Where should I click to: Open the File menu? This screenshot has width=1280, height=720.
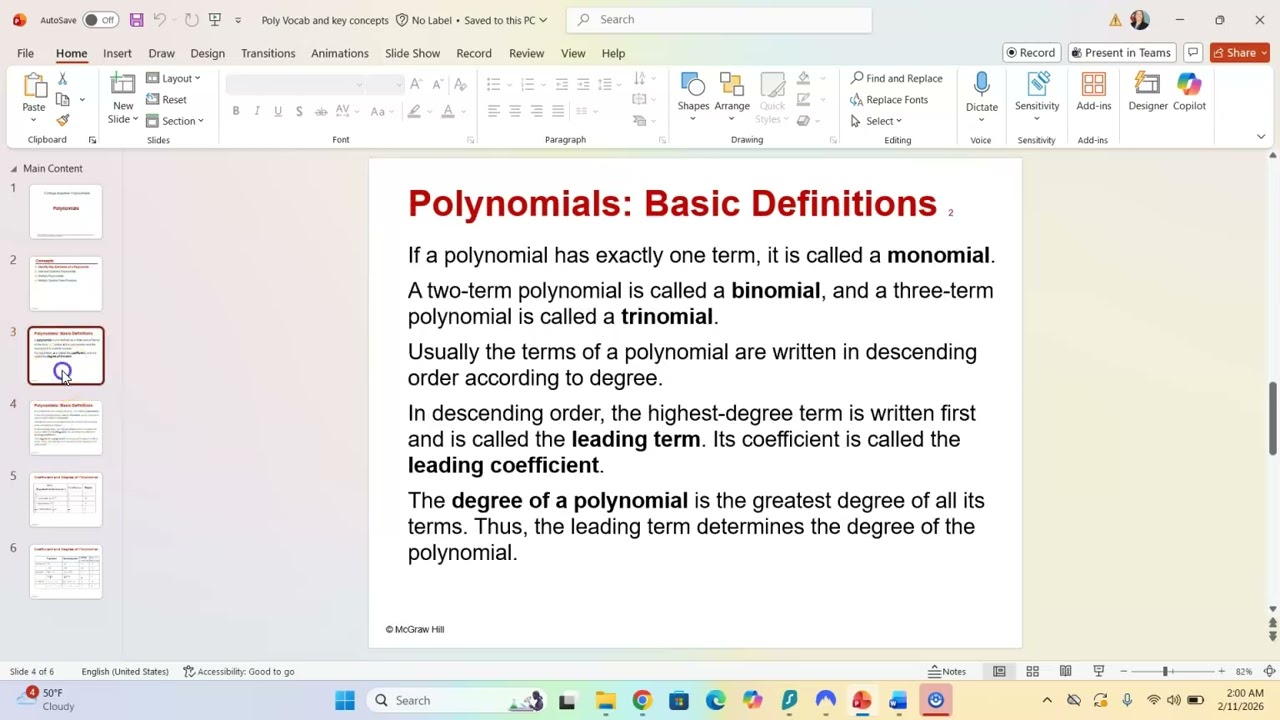tap(25, 53)
